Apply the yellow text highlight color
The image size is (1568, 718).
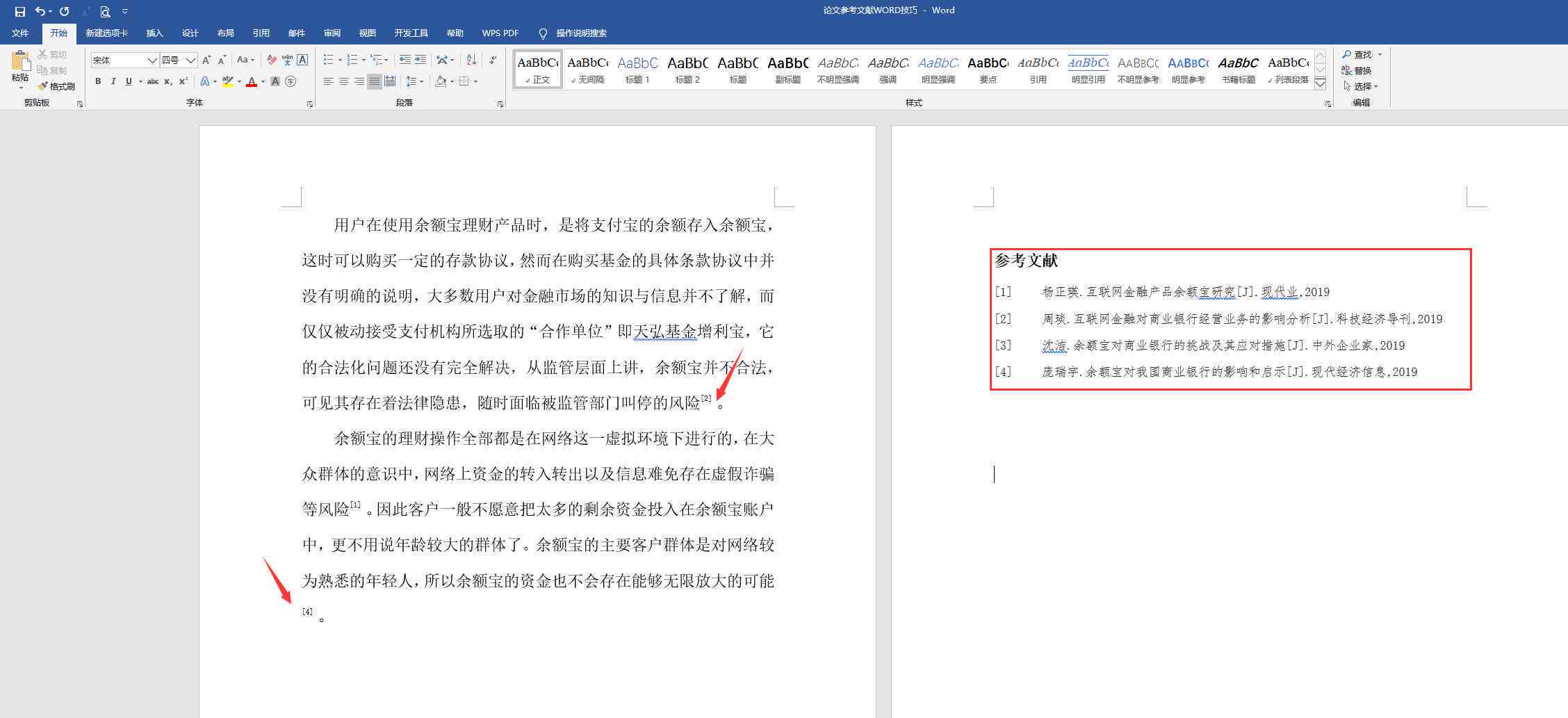click(x=227, y=82)
